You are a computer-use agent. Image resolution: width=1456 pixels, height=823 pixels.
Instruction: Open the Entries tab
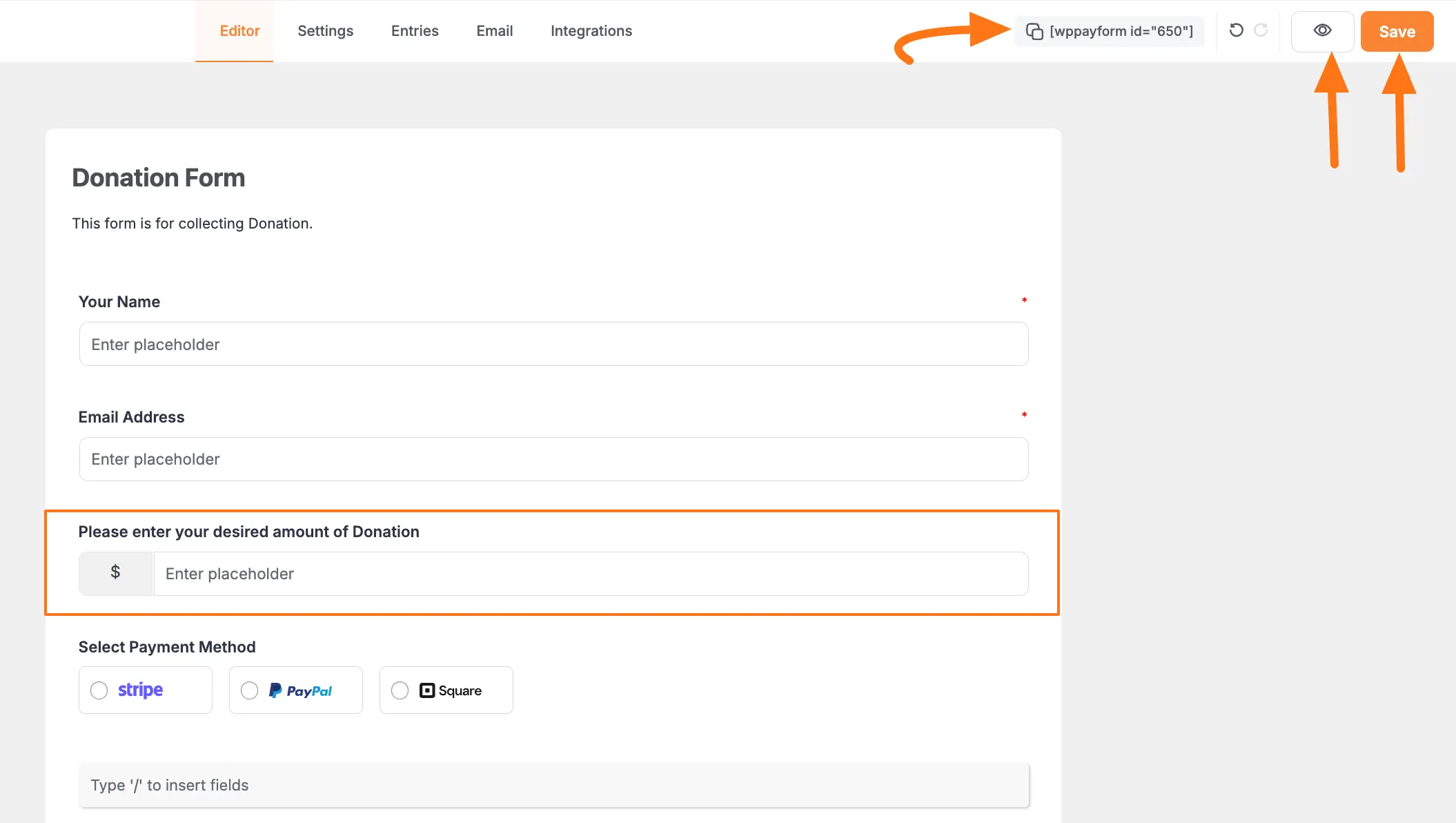click(414, 30)
